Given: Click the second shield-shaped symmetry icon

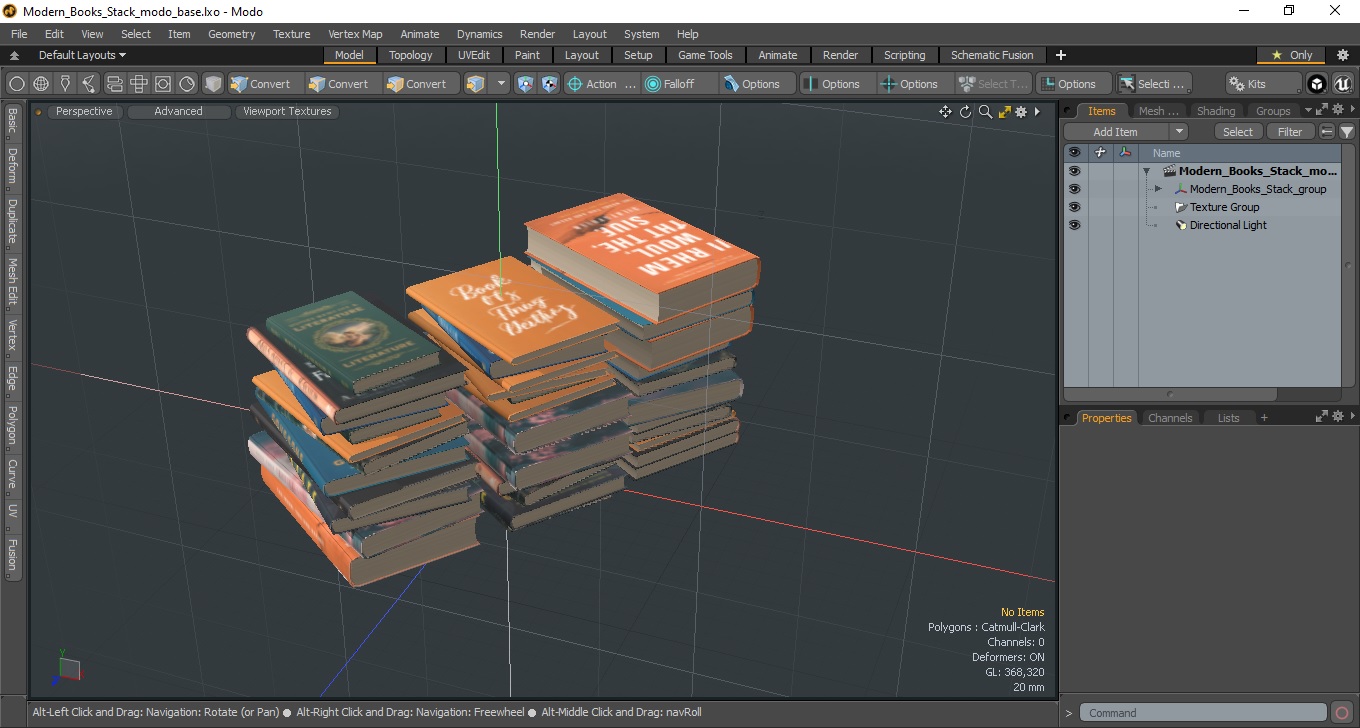Looking at the screenshot, I should (x=549, y=84).
